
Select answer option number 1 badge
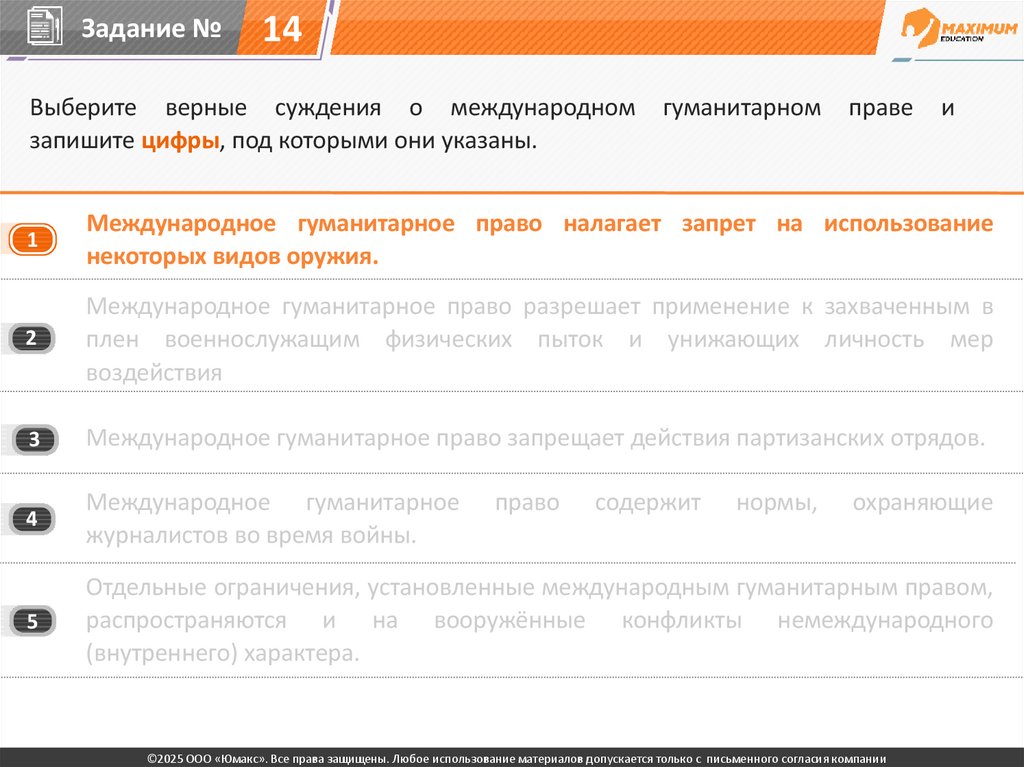point(33,240)
